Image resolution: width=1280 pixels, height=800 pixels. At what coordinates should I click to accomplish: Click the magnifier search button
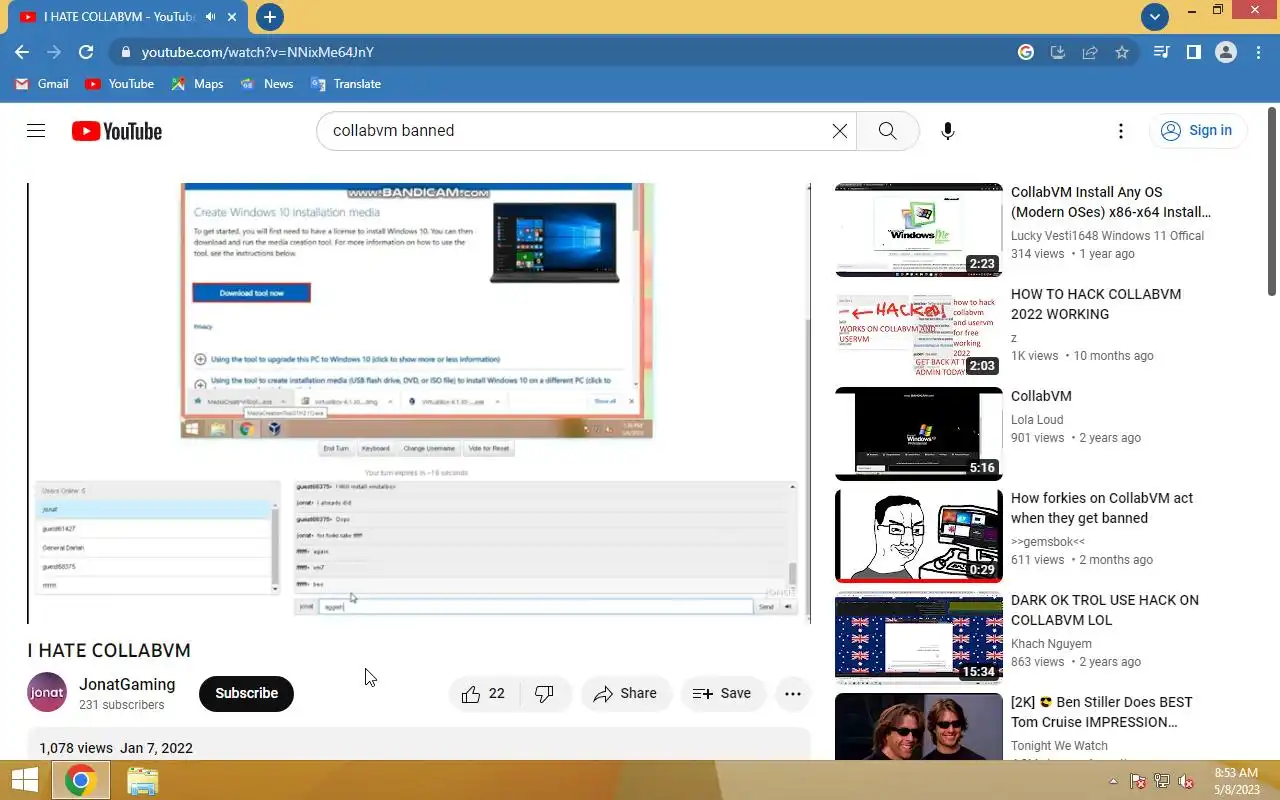pyautogui.click(x=887, y=131)
